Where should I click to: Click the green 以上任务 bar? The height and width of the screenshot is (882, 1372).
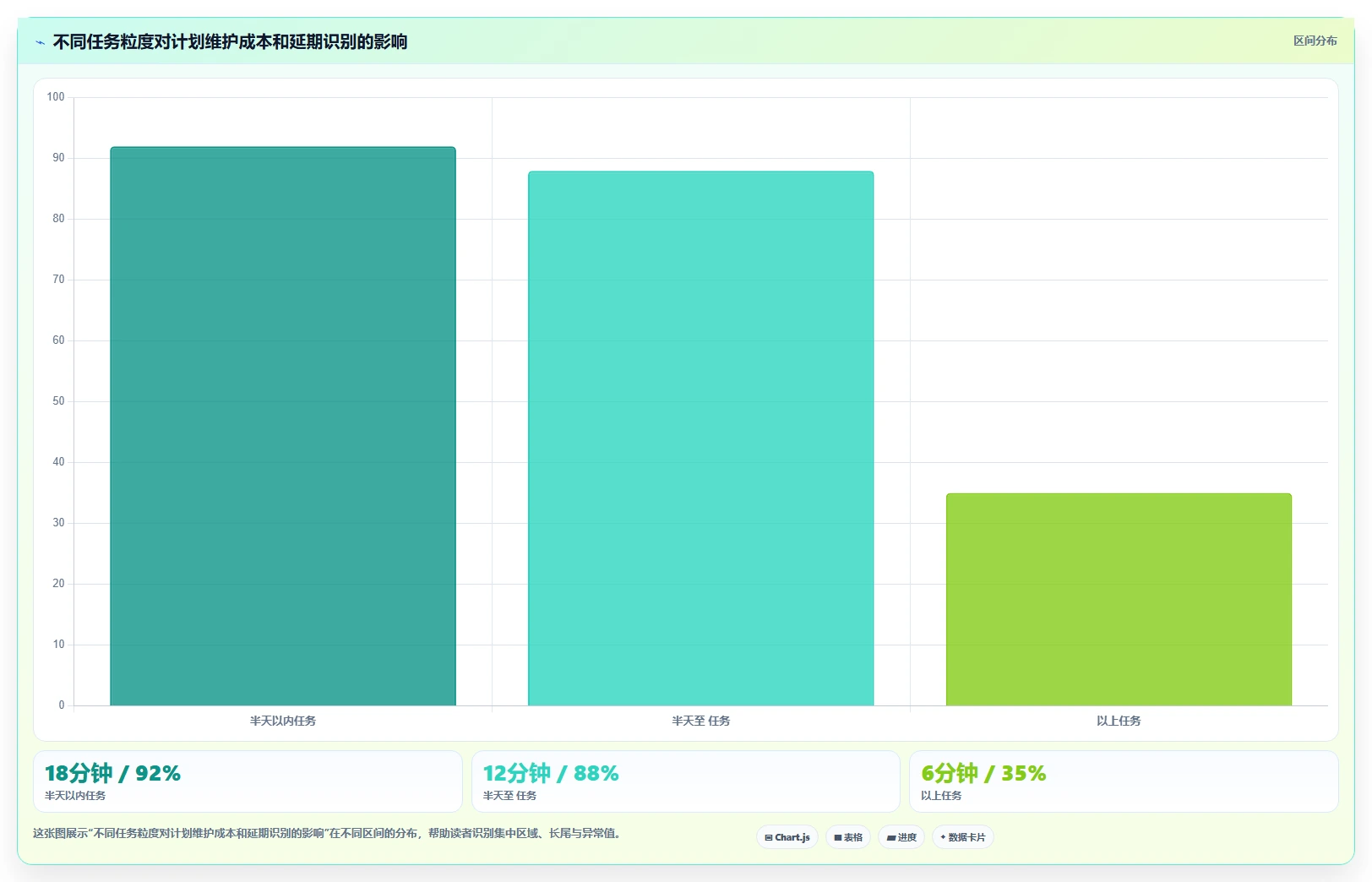pos(1119,599)
